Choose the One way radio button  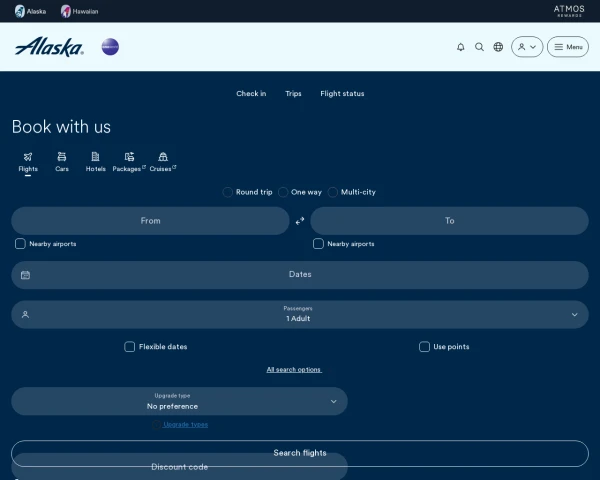(x=283, y=192)
